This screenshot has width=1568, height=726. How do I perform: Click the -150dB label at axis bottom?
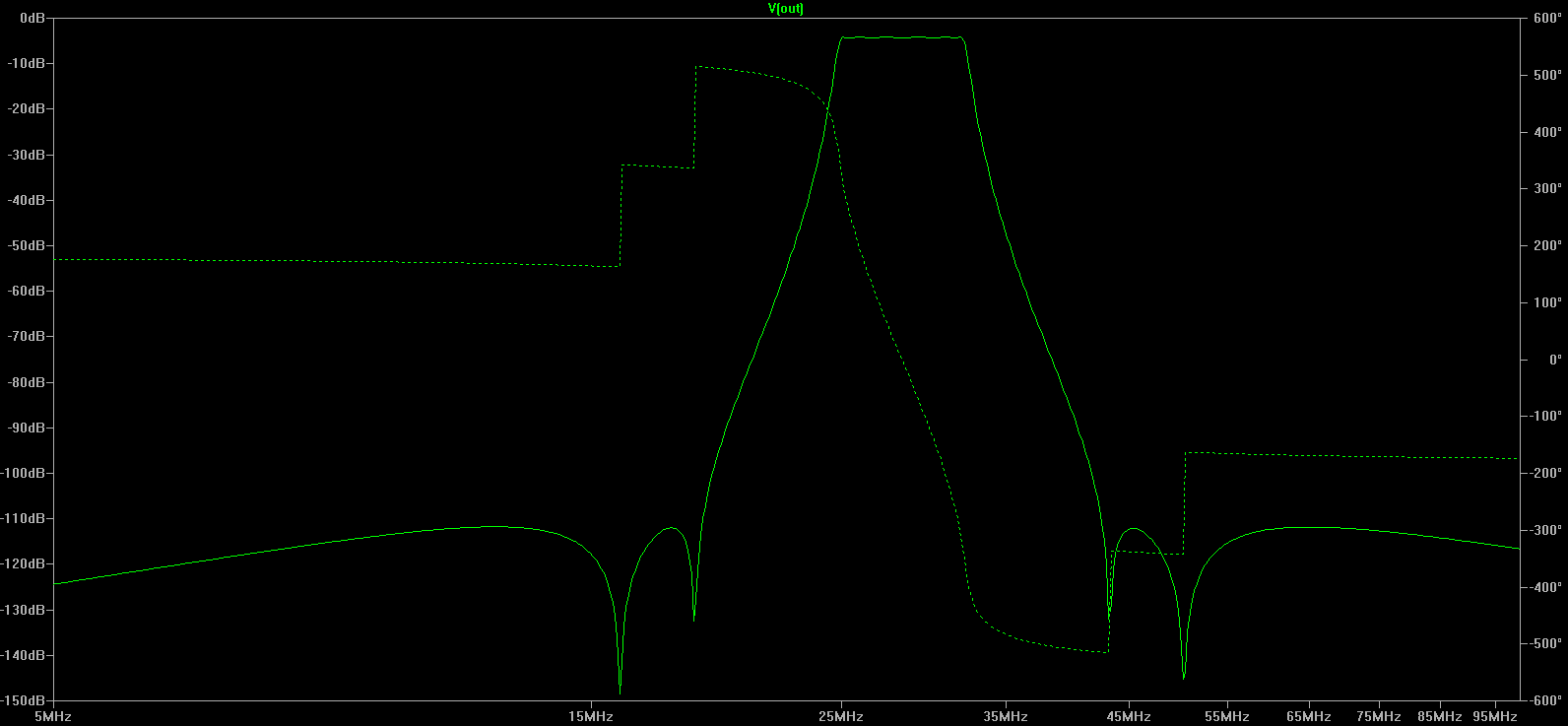25,700
